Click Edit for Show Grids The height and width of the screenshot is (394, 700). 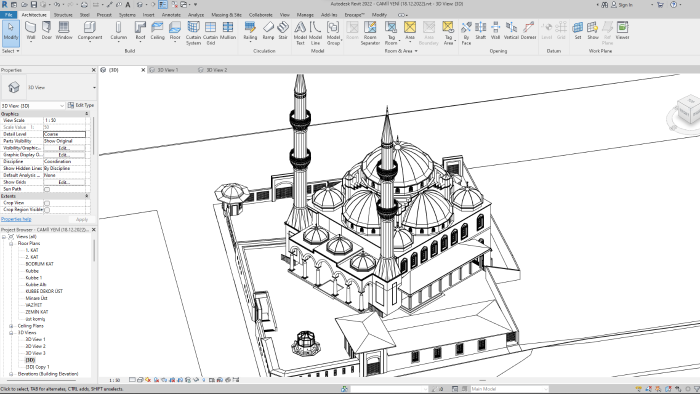click(x=64, y=182)
